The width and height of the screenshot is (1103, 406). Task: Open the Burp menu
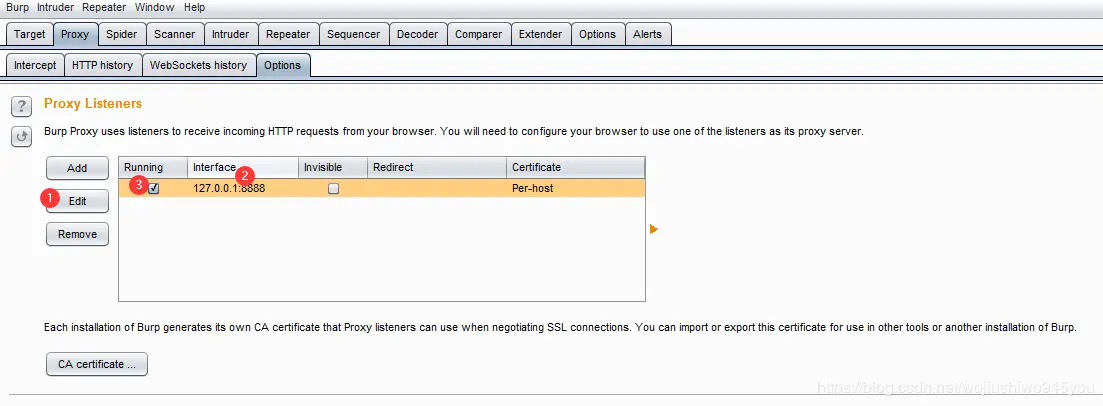click(x=18, y=8)
